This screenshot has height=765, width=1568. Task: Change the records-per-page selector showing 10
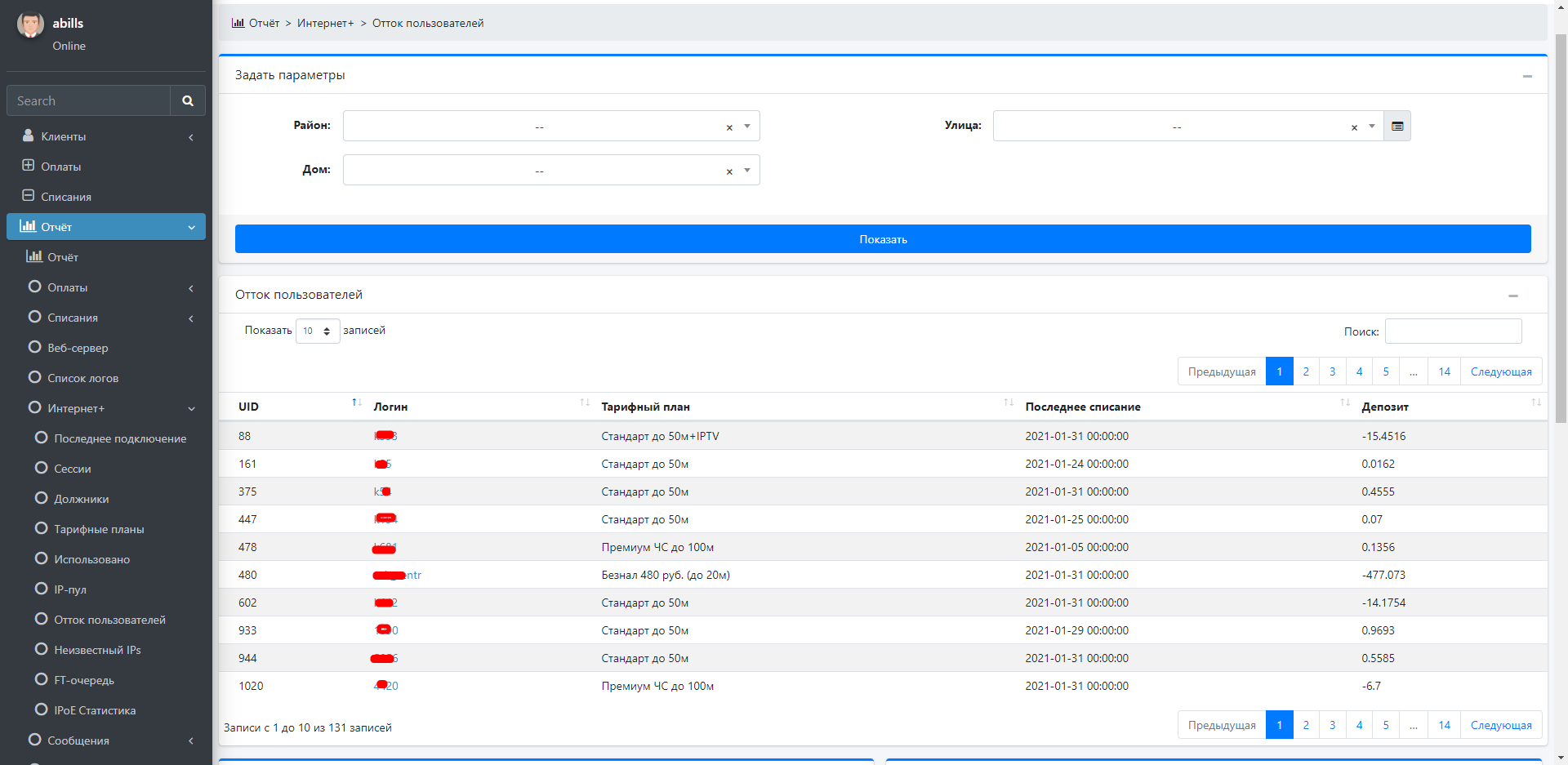(318, 331)
